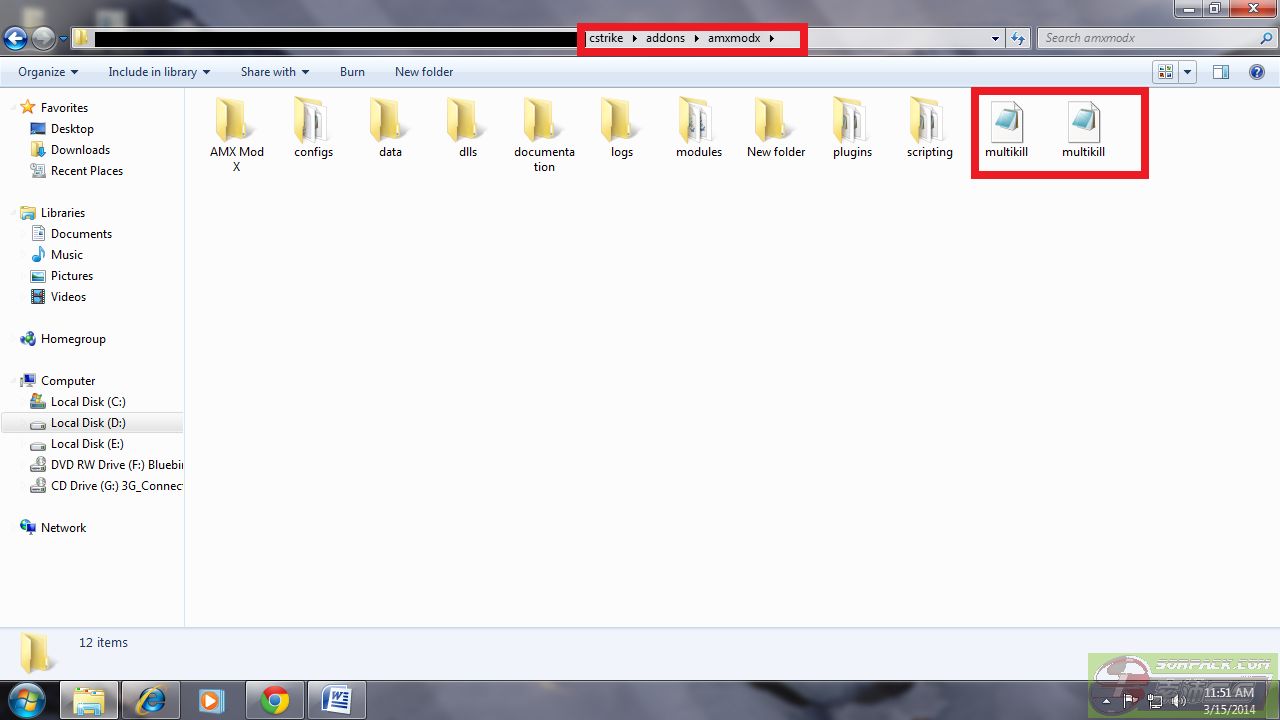
Task: Open the configs folder
Action: click(x=313, y=127)
